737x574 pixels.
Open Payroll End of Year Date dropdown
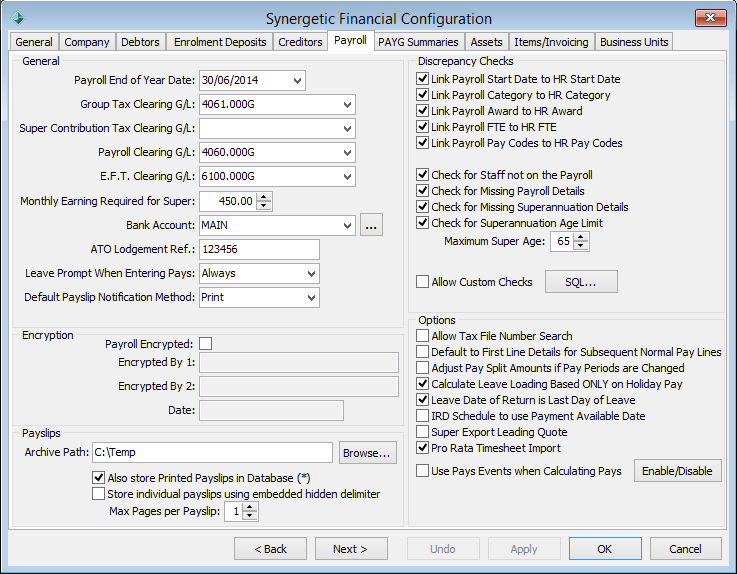297,80
